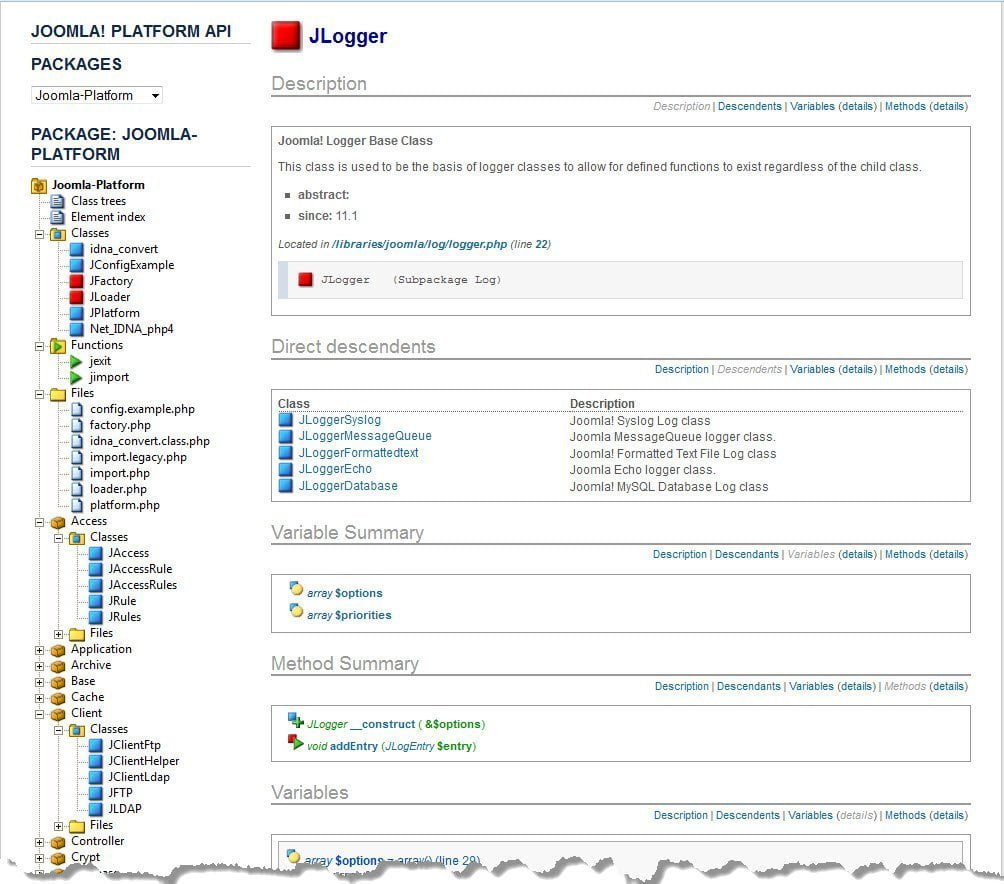Click JLogEntry type in addEntry signature
The width and height of the screenshot is (1004, 884).
click(x=409, y=746)
